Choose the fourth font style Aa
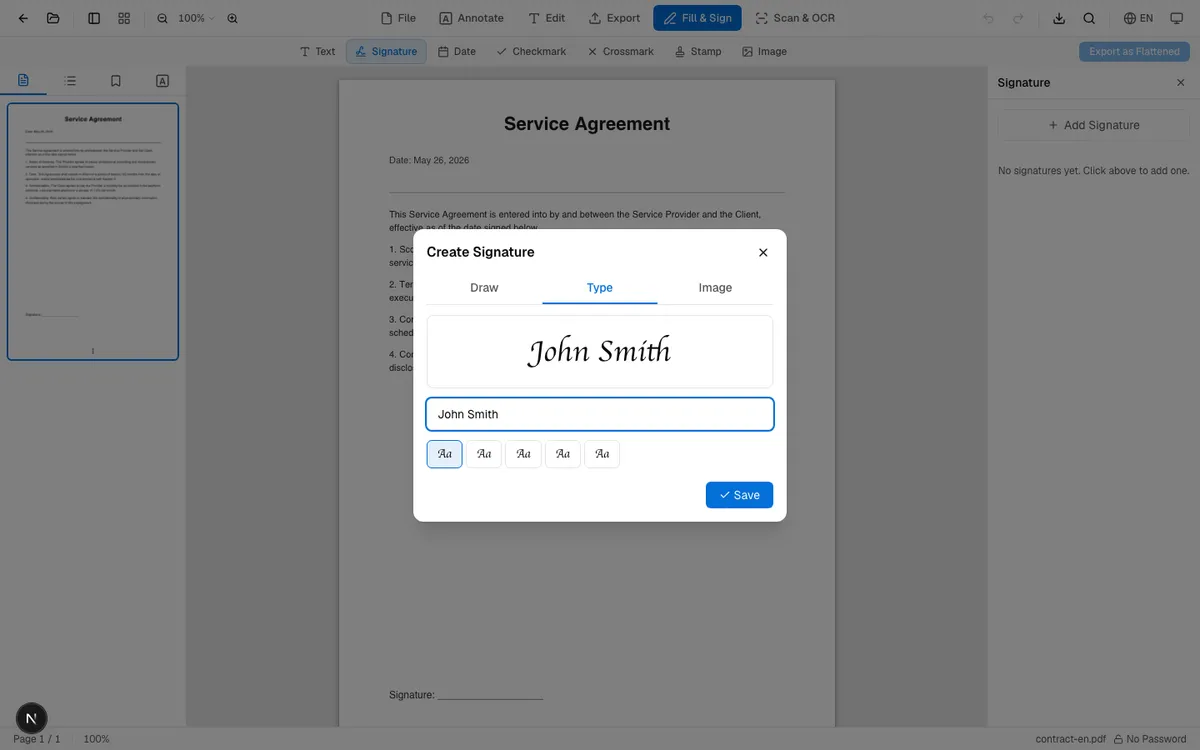This screenshot has width=1200, height=750. pos(563,454)
